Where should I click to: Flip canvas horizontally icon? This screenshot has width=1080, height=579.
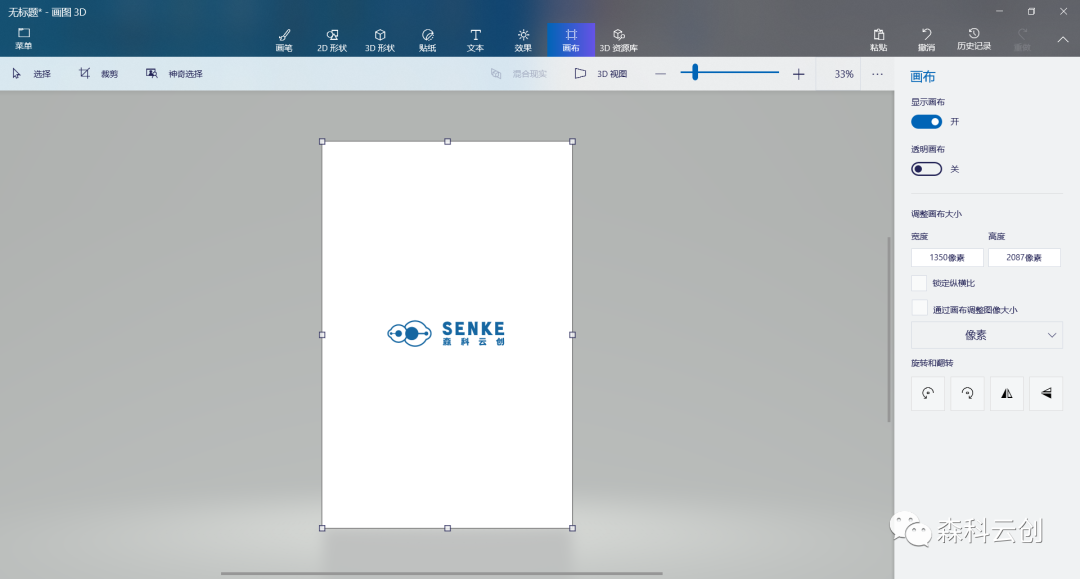[1006, 393]
